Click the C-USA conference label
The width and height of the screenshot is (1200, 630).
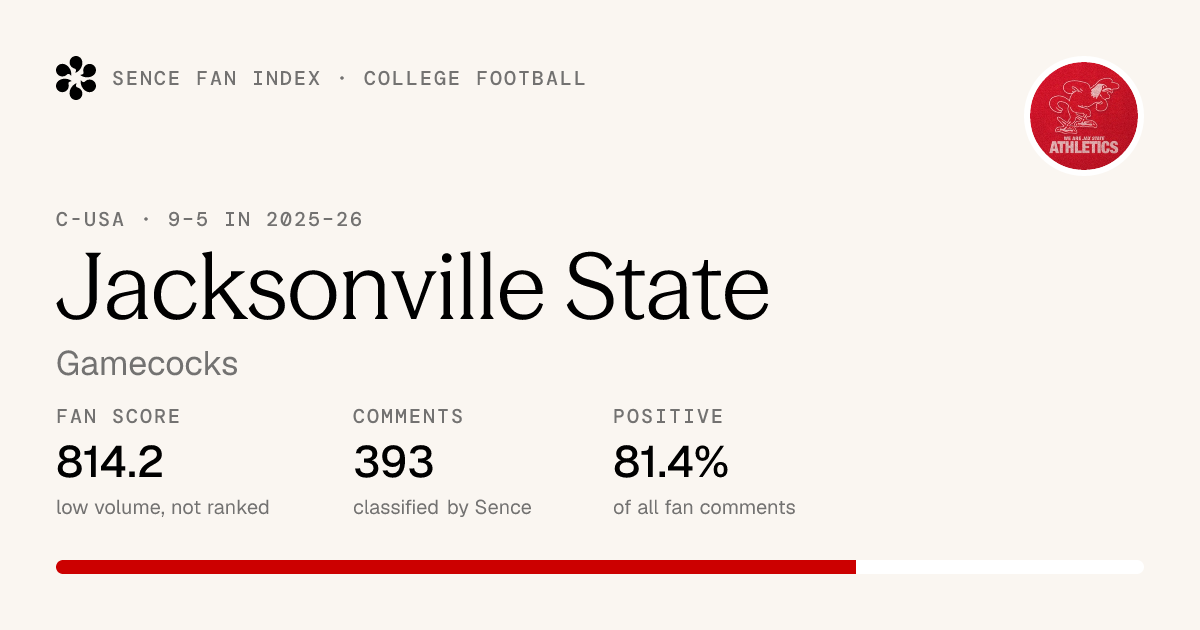tap(90, 219)
